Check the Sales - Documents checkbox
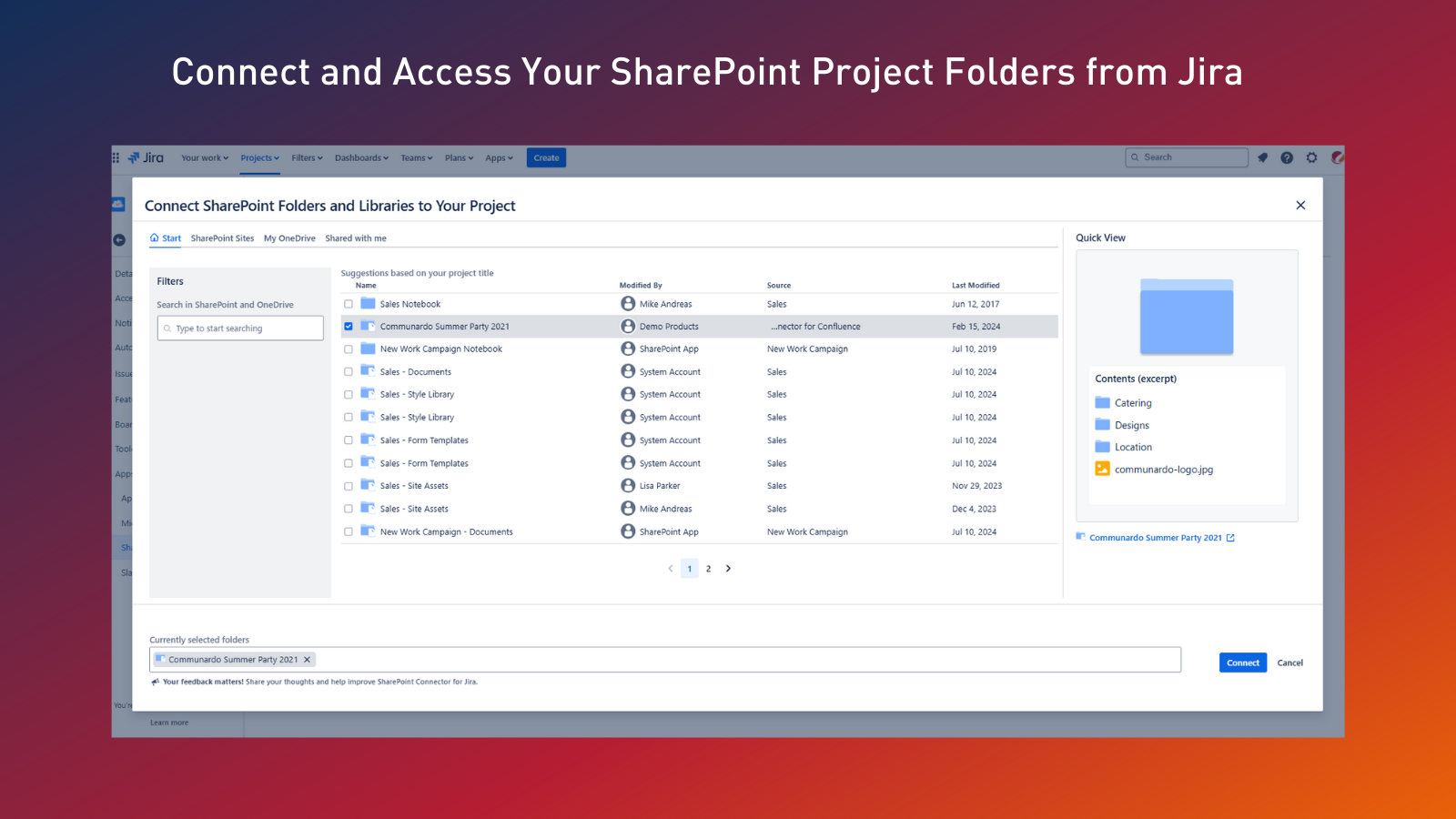1456x819 pixels. tap(348, 372)
